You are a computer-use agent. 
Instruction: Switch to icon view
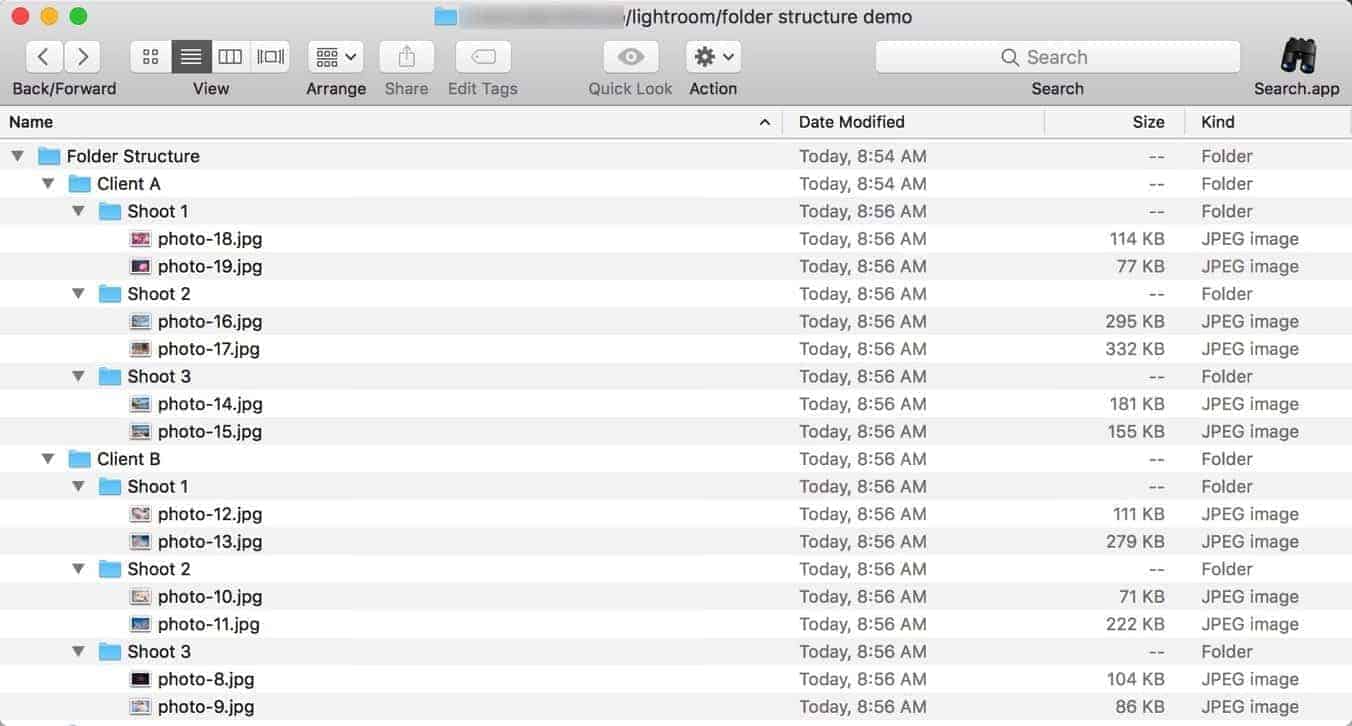click(151, 57)
